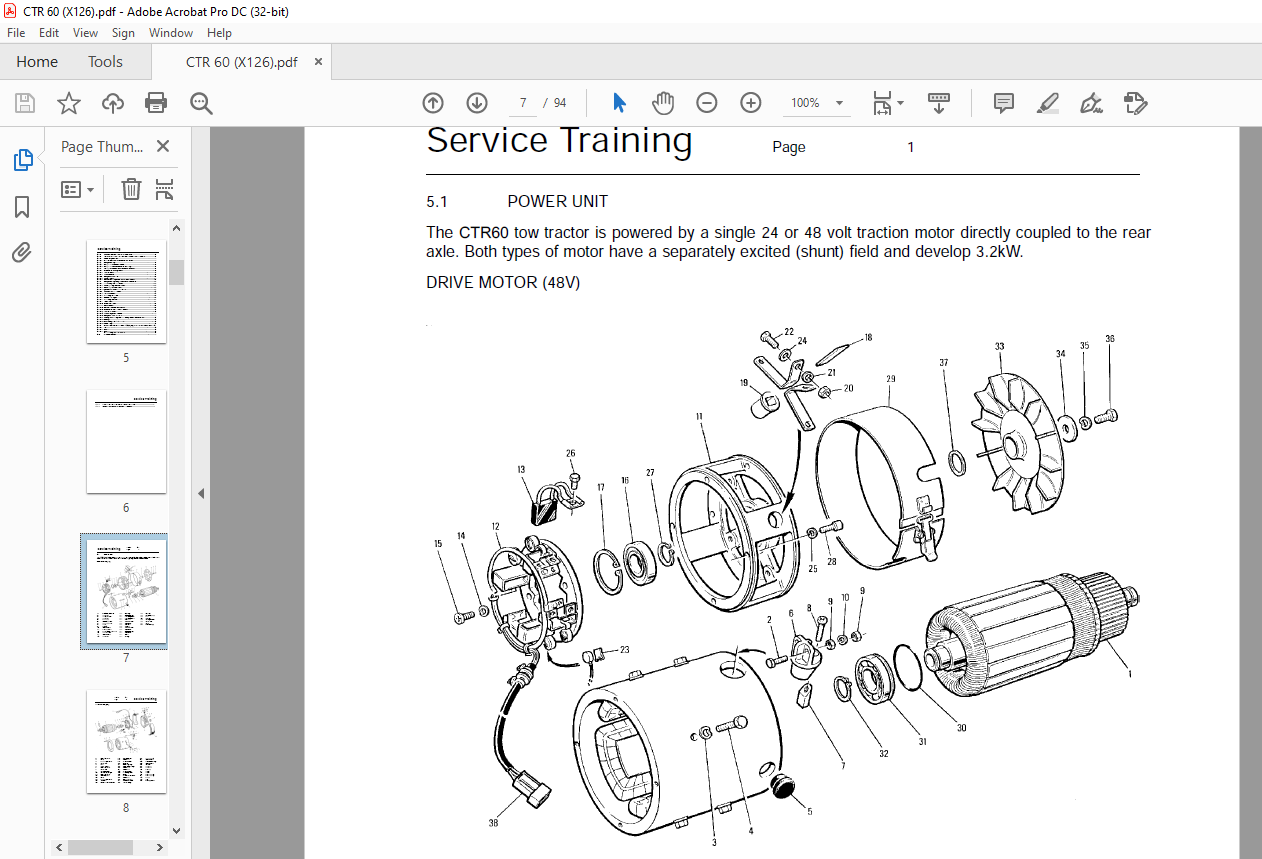Switch to the Tools tab
1262x859 pixels.
tap(105, 62)
